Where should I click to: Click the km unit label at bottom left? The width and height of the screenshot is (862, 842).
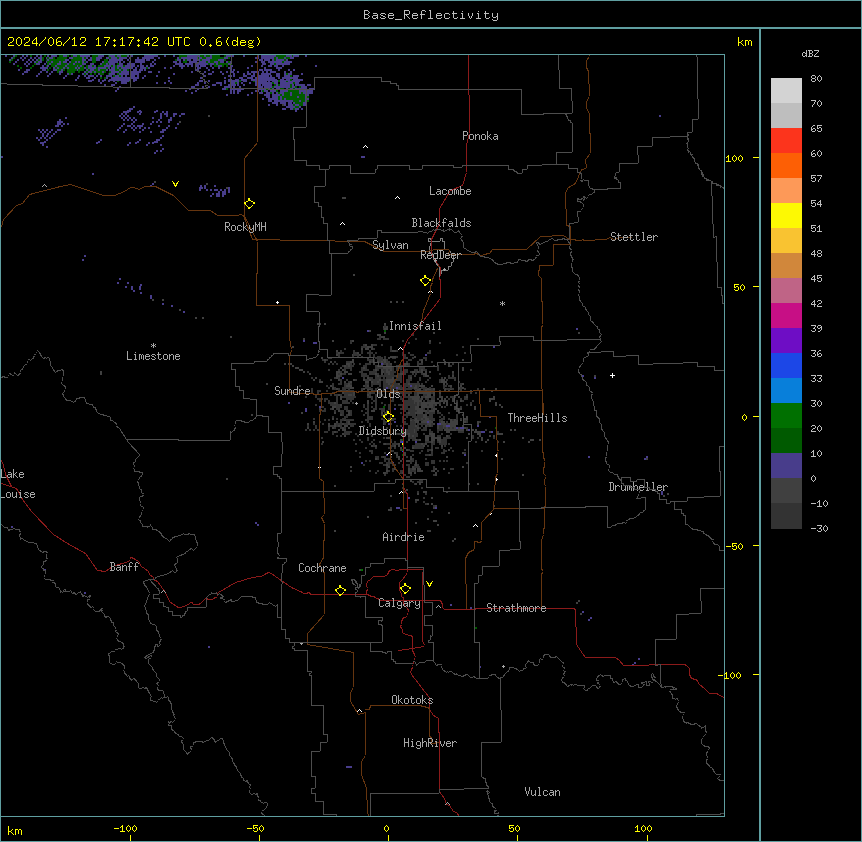15,831
